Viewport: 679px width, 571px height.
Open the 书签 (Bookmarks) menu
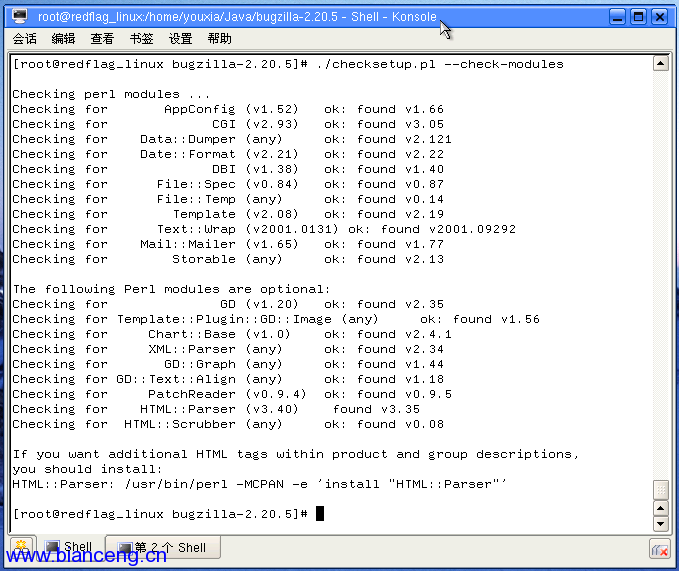(x=141, y=39)
